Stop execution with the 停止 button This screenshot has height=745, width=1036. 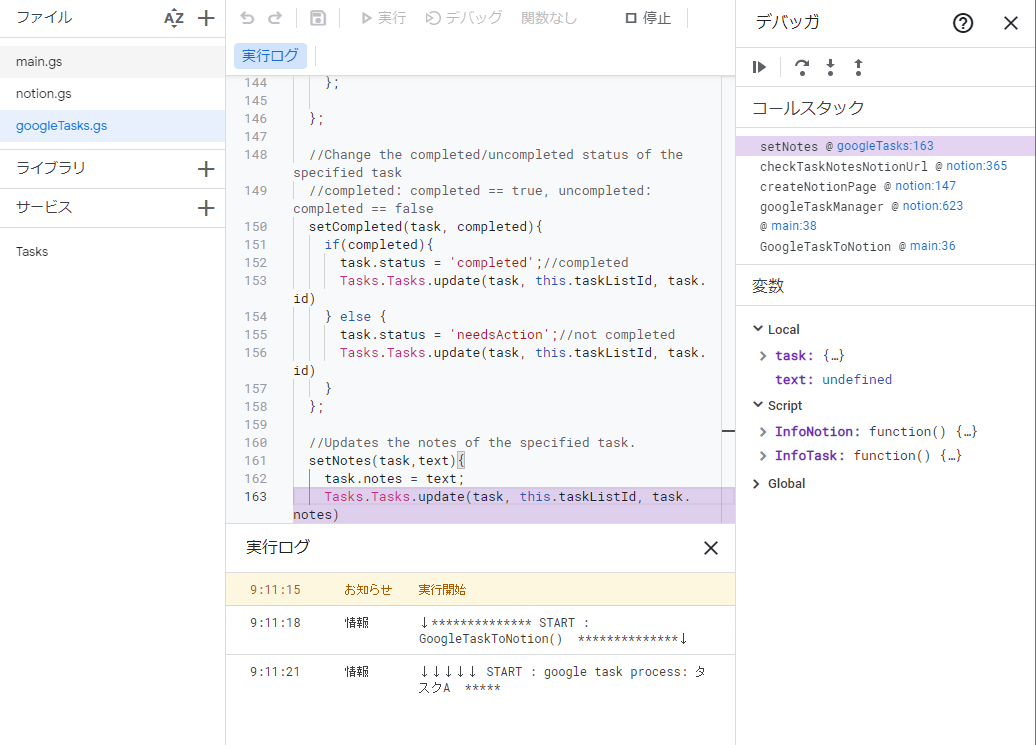648,18
